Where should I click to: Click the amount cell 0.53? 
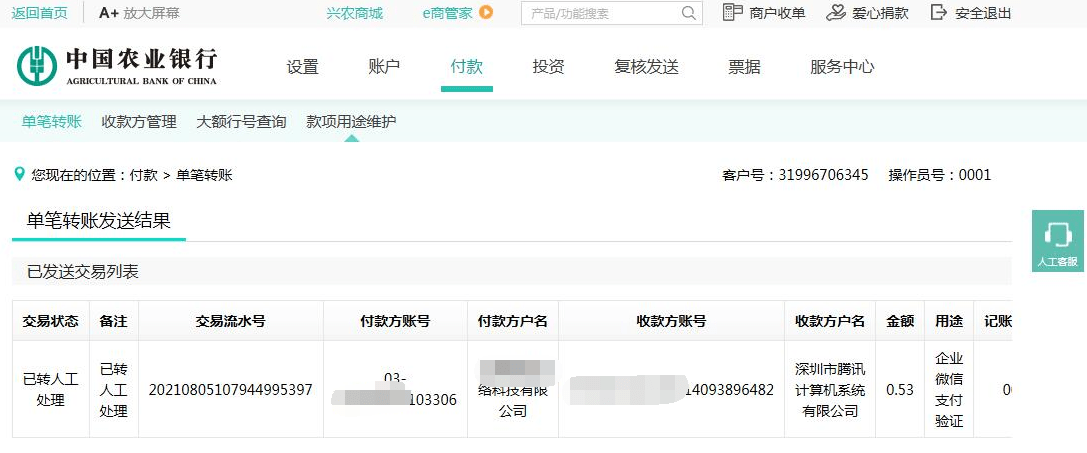[x=900, y=390]
